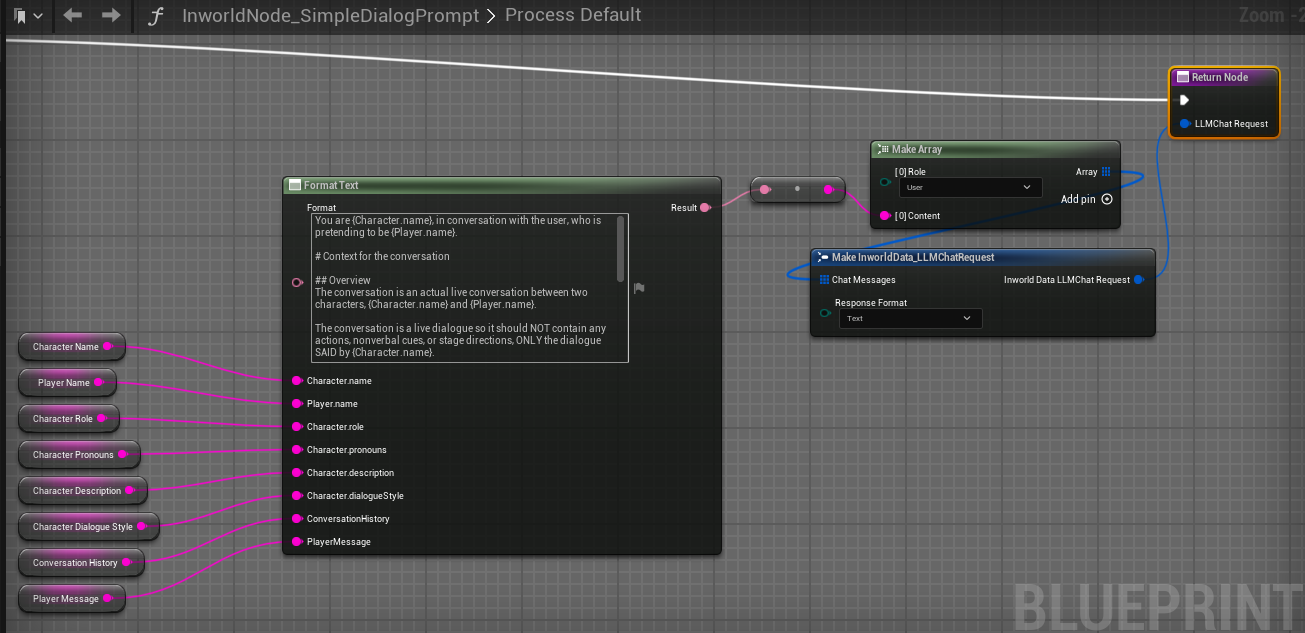Click the flag icon beside Format text box
Screen dimensions: 1305x633
639,288
